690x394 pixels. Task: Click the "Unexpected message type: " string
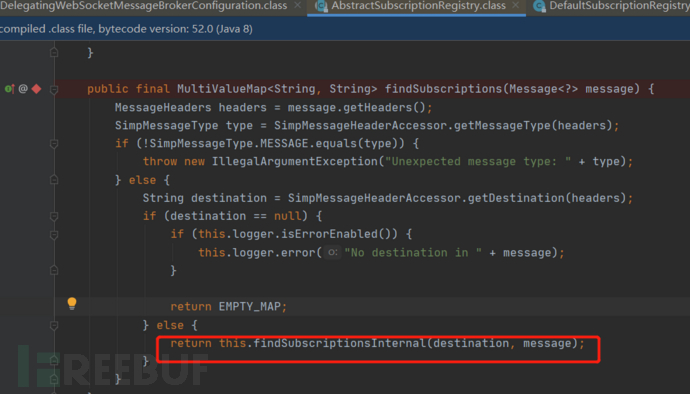[x=477, y=162]
